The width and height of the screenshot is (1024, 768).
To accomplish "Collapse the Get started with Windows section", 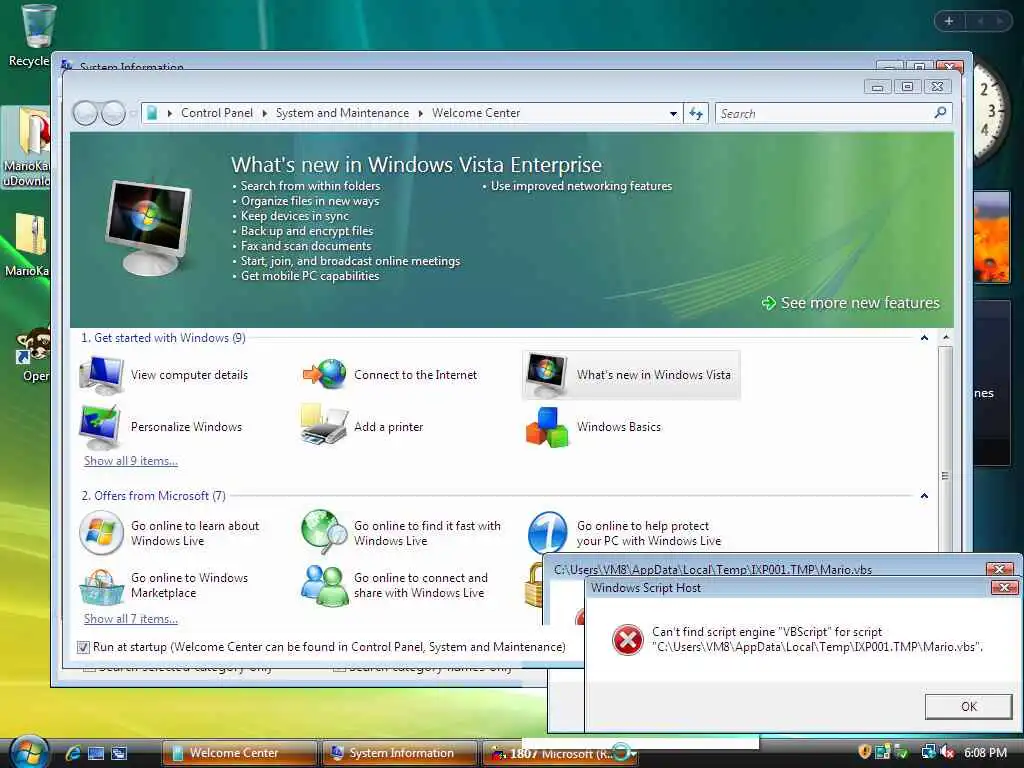I will coord(924,338).
